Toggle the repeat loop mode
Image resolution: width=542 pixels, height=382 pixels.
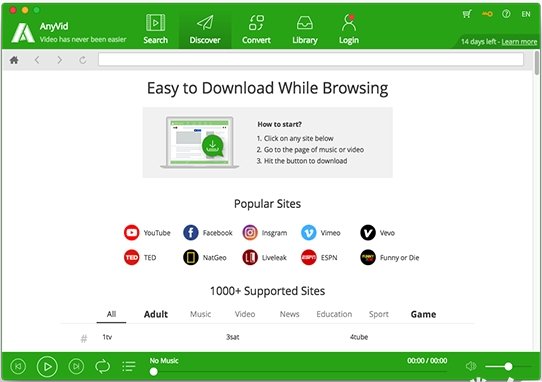click(103, 366)
